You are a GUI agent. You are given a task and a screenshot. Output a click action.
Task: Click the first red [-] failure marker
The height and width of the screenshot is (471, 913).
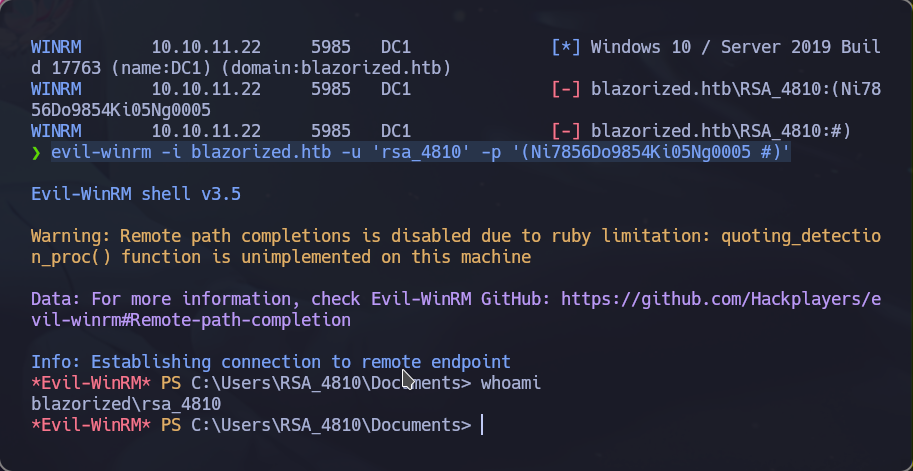coord(566,89)
